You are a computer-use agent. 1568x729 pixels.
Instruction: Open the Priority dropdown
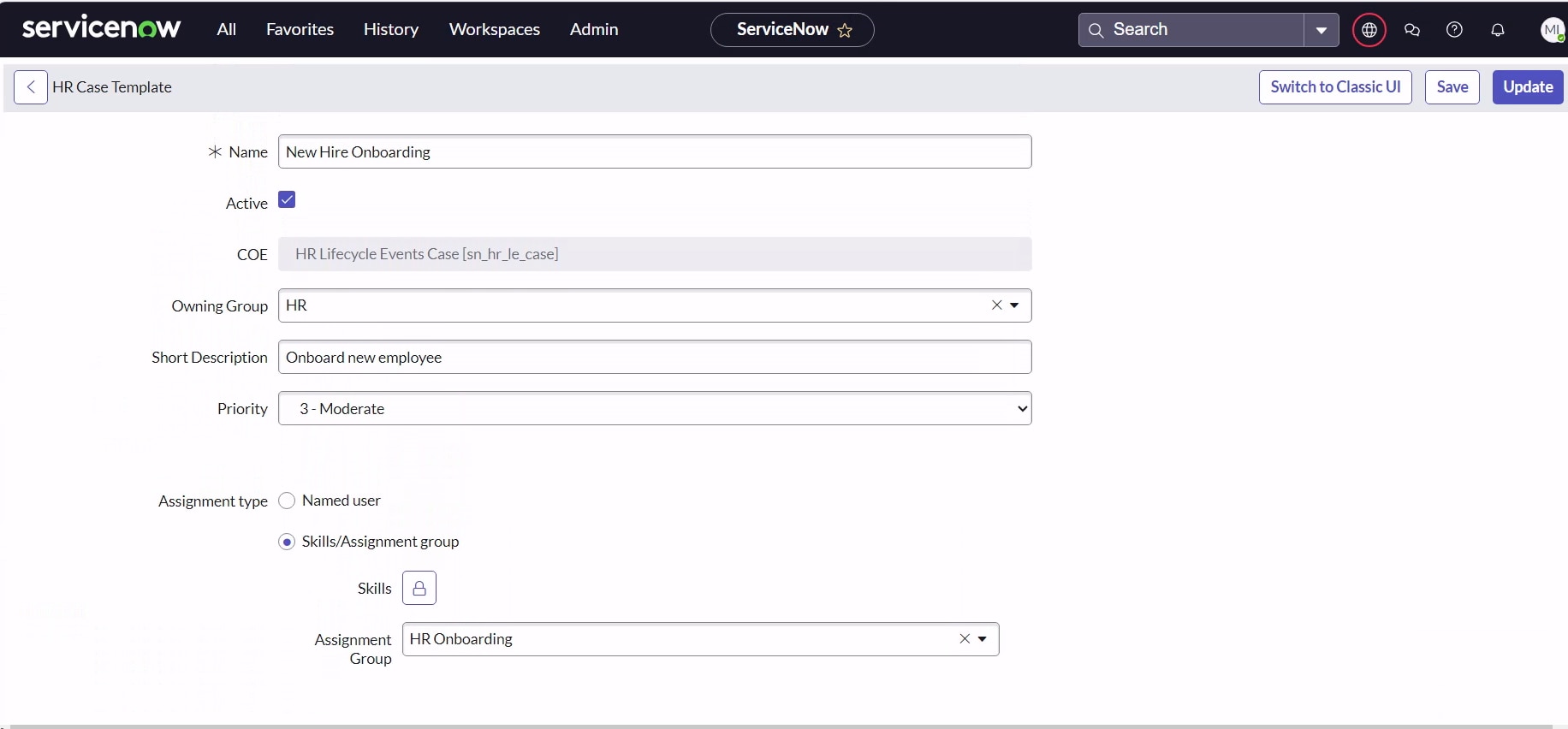coord(655,408)
